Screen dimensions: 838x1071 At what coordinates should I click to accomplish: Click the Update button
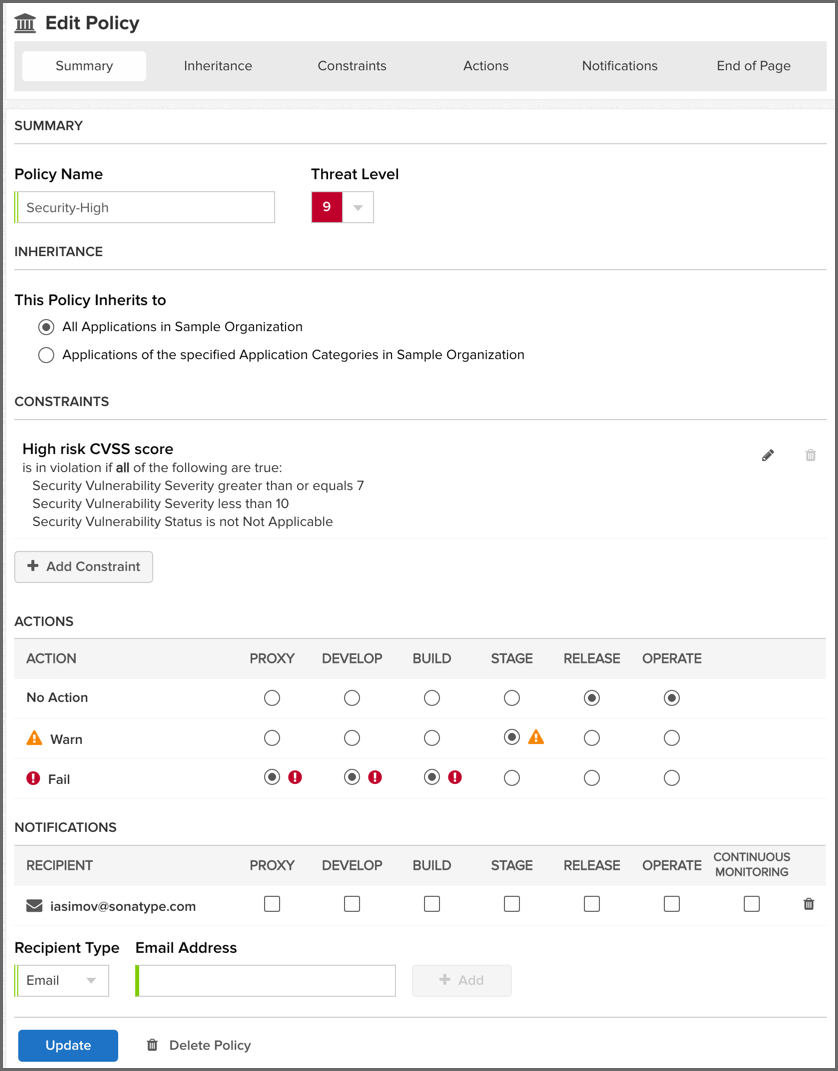68,1045
